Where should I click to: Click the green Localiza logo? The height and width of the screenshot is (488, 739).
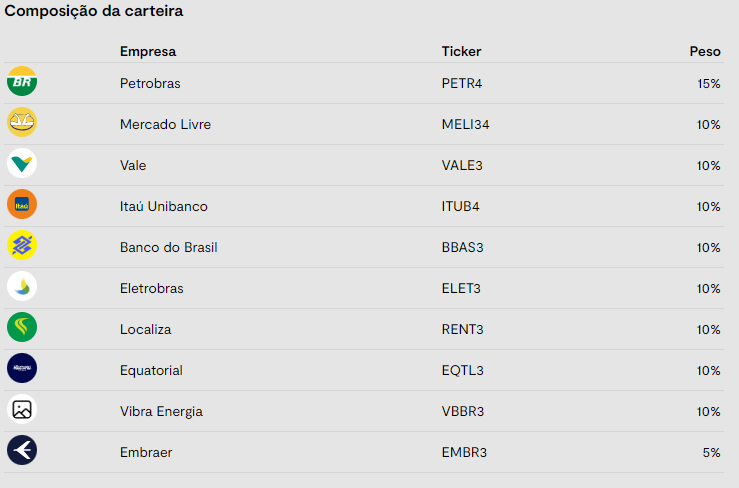22,327
